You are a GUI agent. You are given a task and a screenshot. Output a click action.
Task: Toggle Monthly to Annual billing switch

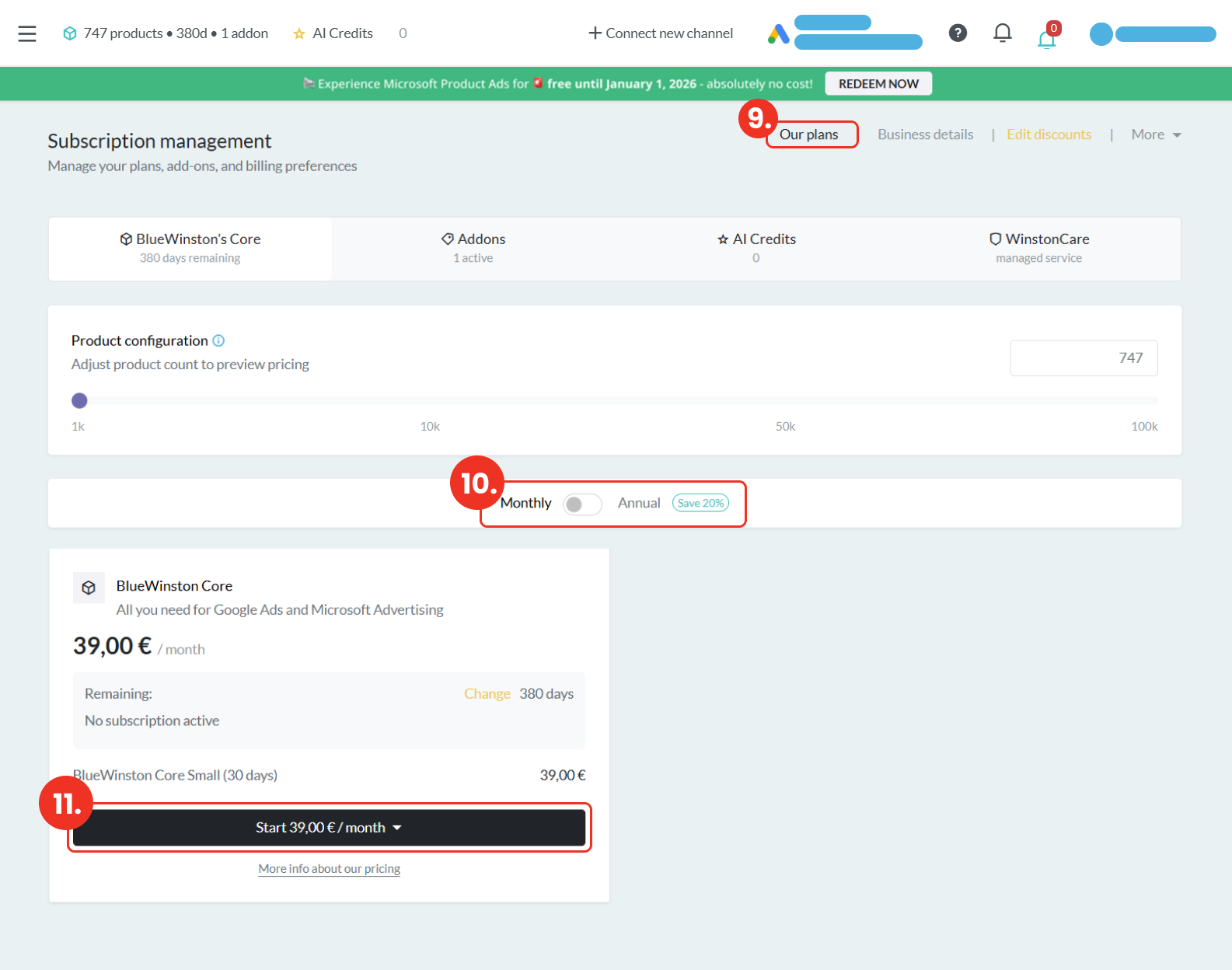pos(582,504)
